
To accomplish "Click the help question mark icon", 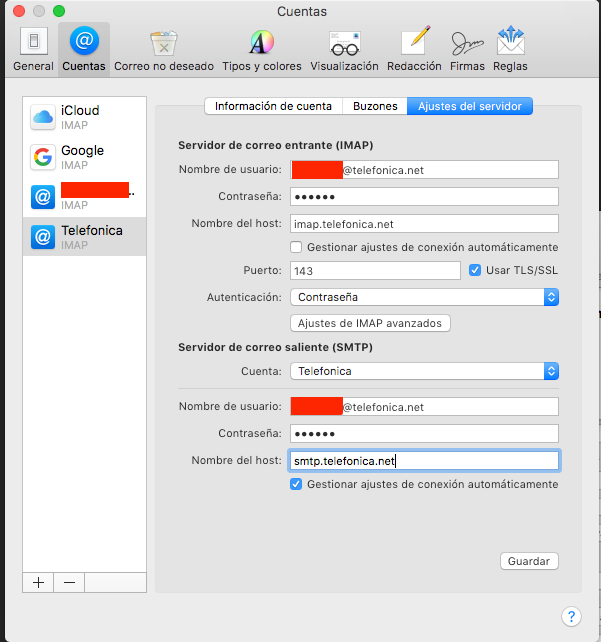I will (x=571, y=616).
